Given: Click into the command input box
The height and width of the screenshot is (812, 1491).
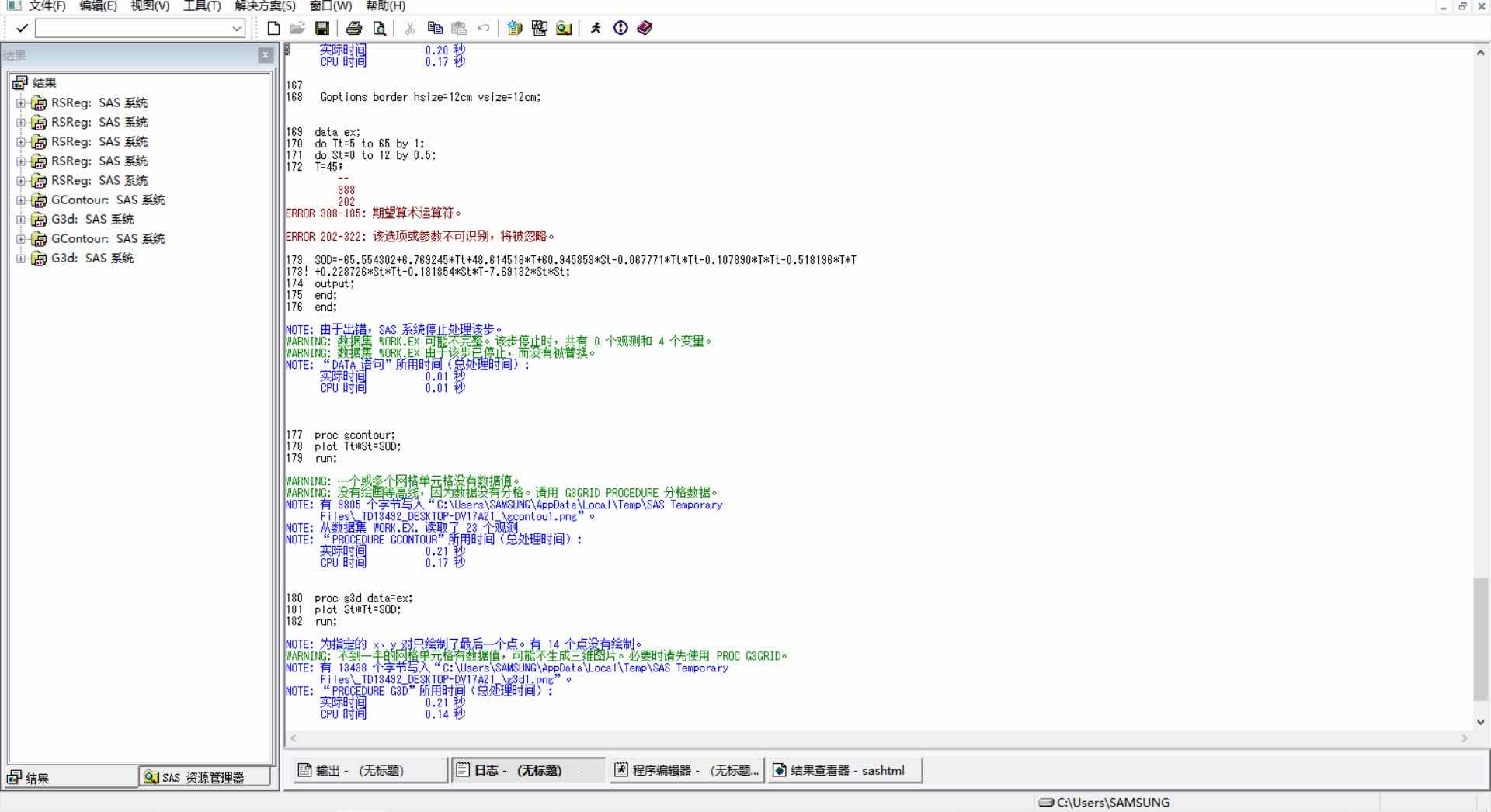Looking at the screenshot, I should (133, 29).
